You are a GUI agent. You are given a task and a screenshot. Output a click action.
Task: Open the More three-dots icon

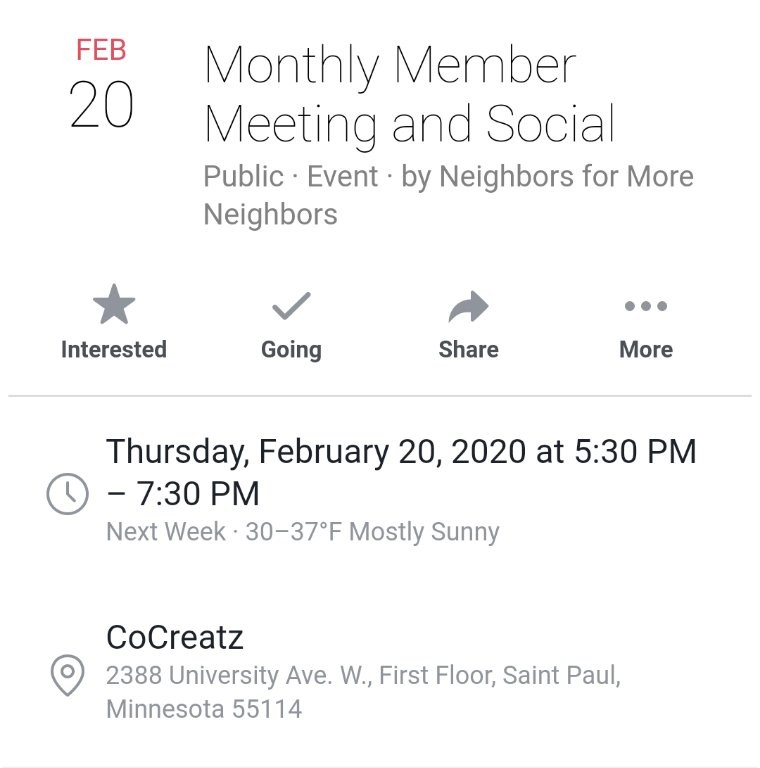click(x=645, y=306)
